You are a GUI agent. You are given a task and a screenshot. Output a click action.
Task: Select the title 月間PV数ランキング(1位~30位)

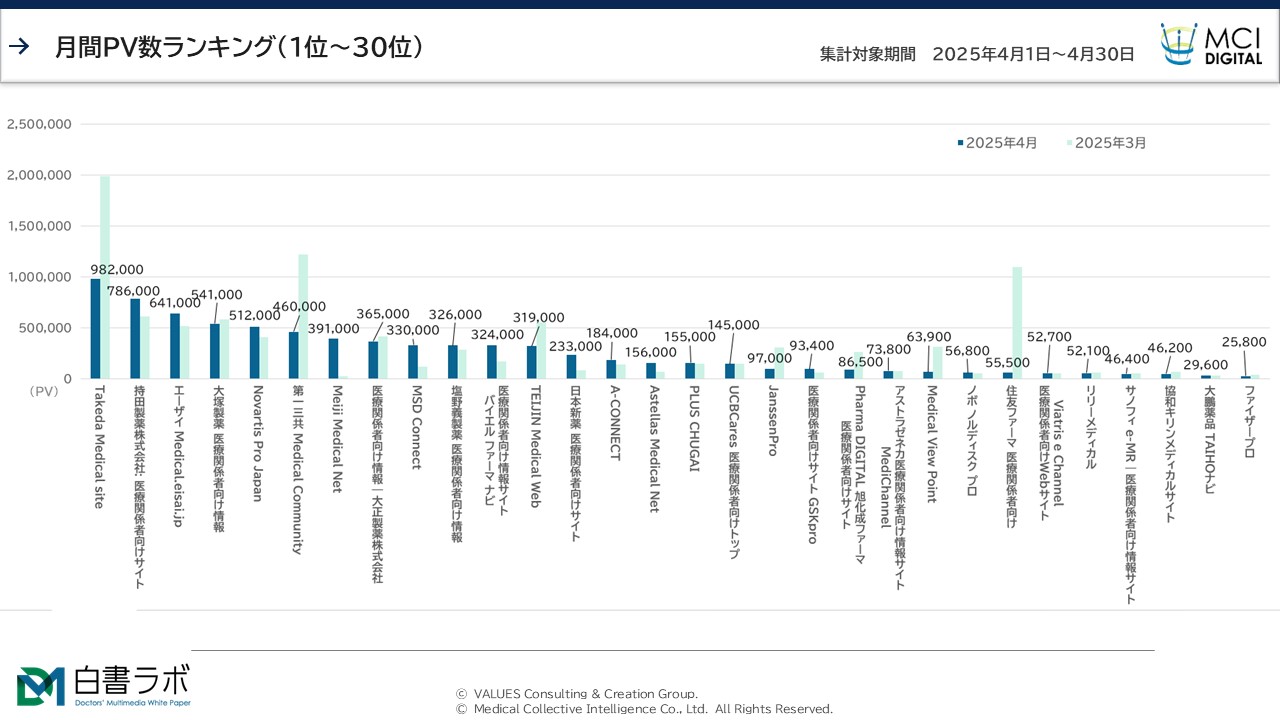coord(240,47)
